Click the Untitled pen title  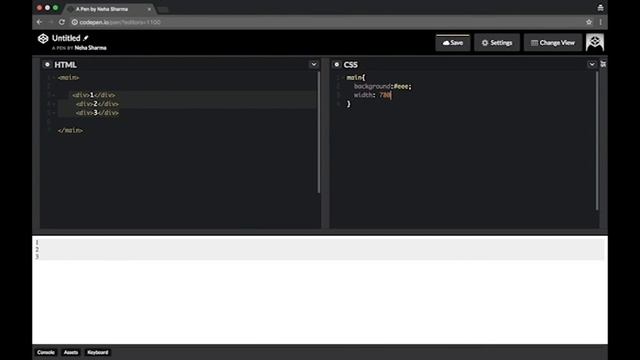click(x=66, y=38)
